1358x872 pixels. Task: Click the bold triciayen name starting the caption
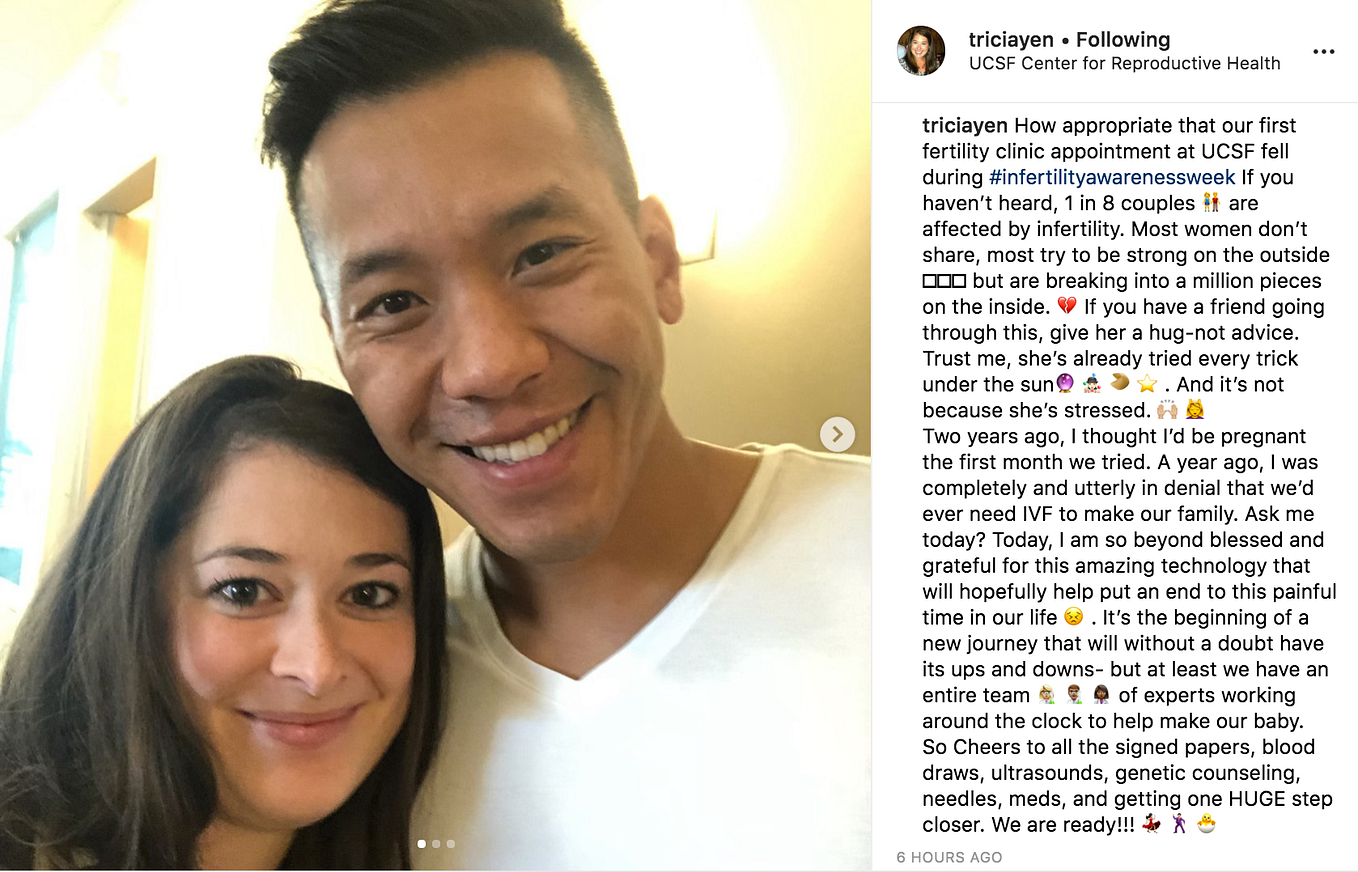pyautogui.click(x=966, y=125)
